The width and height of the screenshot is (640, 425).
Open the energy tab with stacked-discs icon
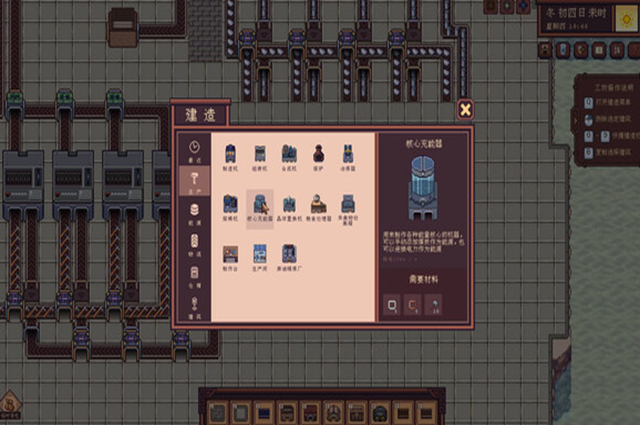point(194,214)
